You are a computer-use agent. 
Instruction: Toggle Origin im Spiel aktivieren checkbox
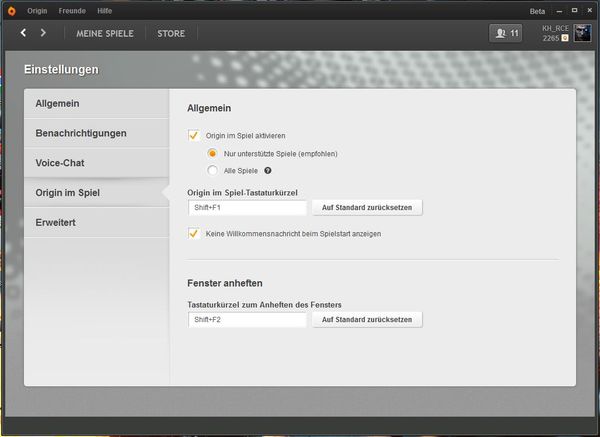[x=194, y=135]
